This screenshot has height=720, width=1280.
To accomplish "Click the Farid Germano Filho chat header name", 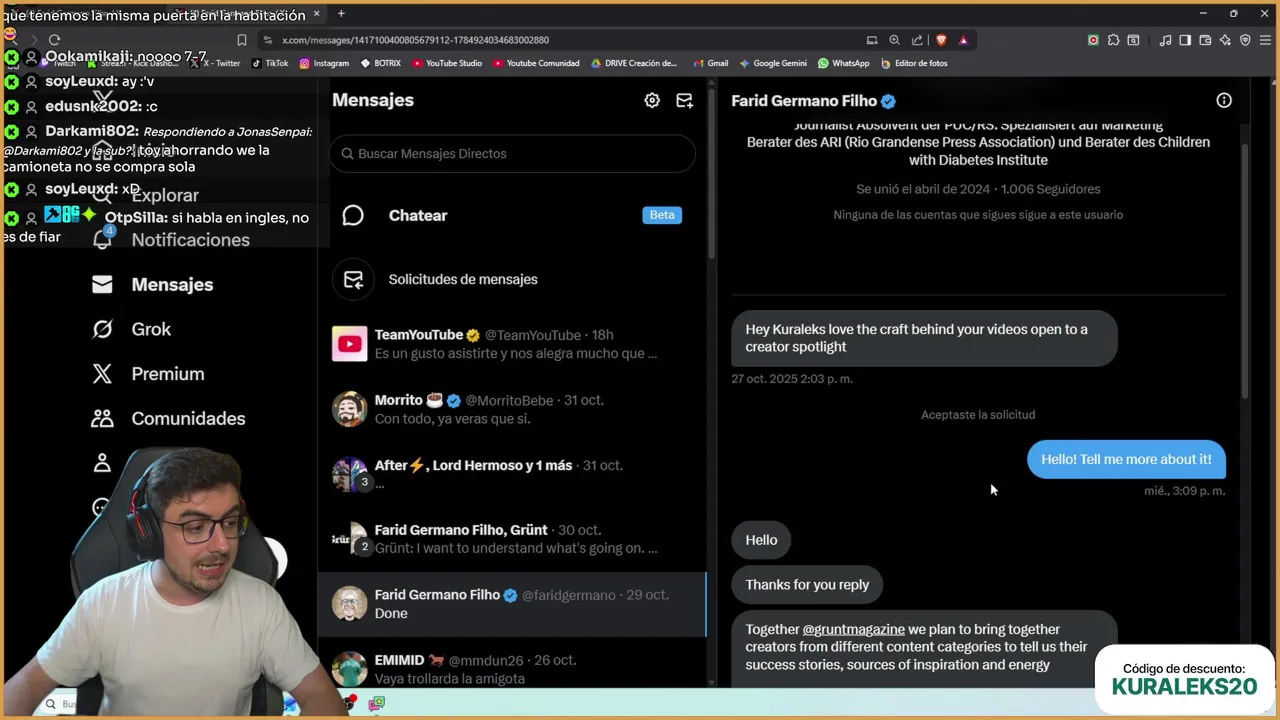I will (804, 101).
